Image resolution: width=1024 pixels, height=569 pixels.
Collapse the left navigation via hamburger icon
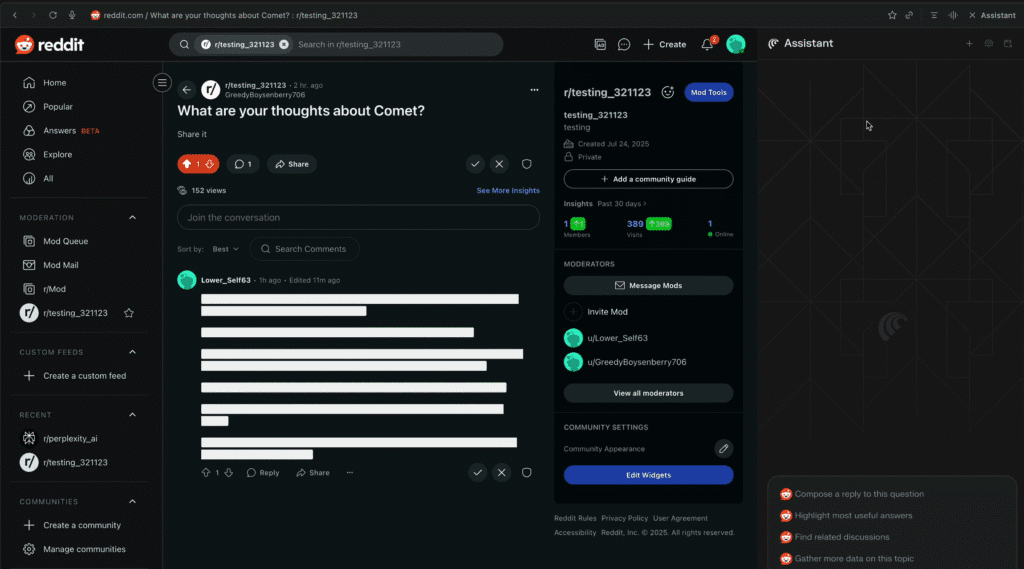tap(162, 82)
